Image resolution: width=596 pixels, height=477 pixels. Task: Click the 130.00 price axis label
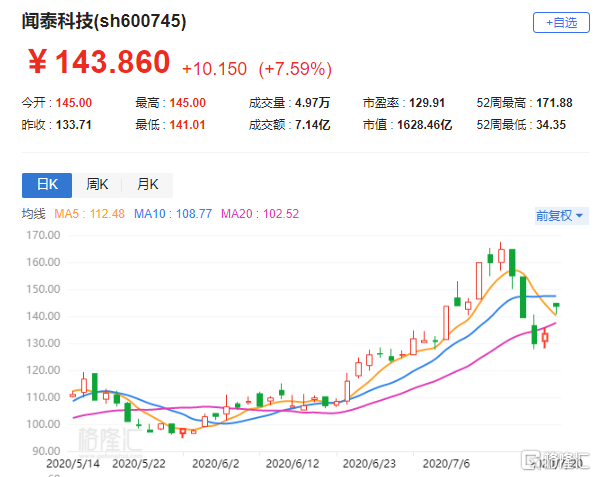pos(43,343)
